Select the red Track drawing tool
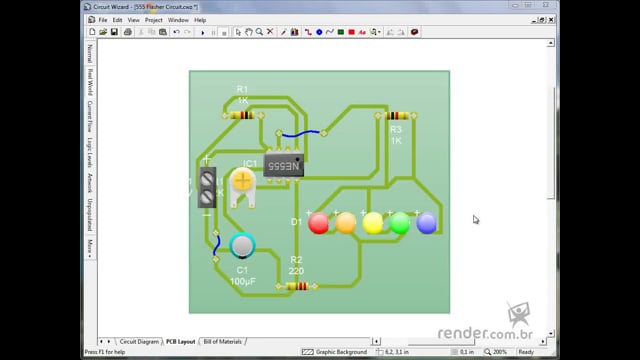The width and height of the screenshot is (640, 360). (x=308, y=32)
